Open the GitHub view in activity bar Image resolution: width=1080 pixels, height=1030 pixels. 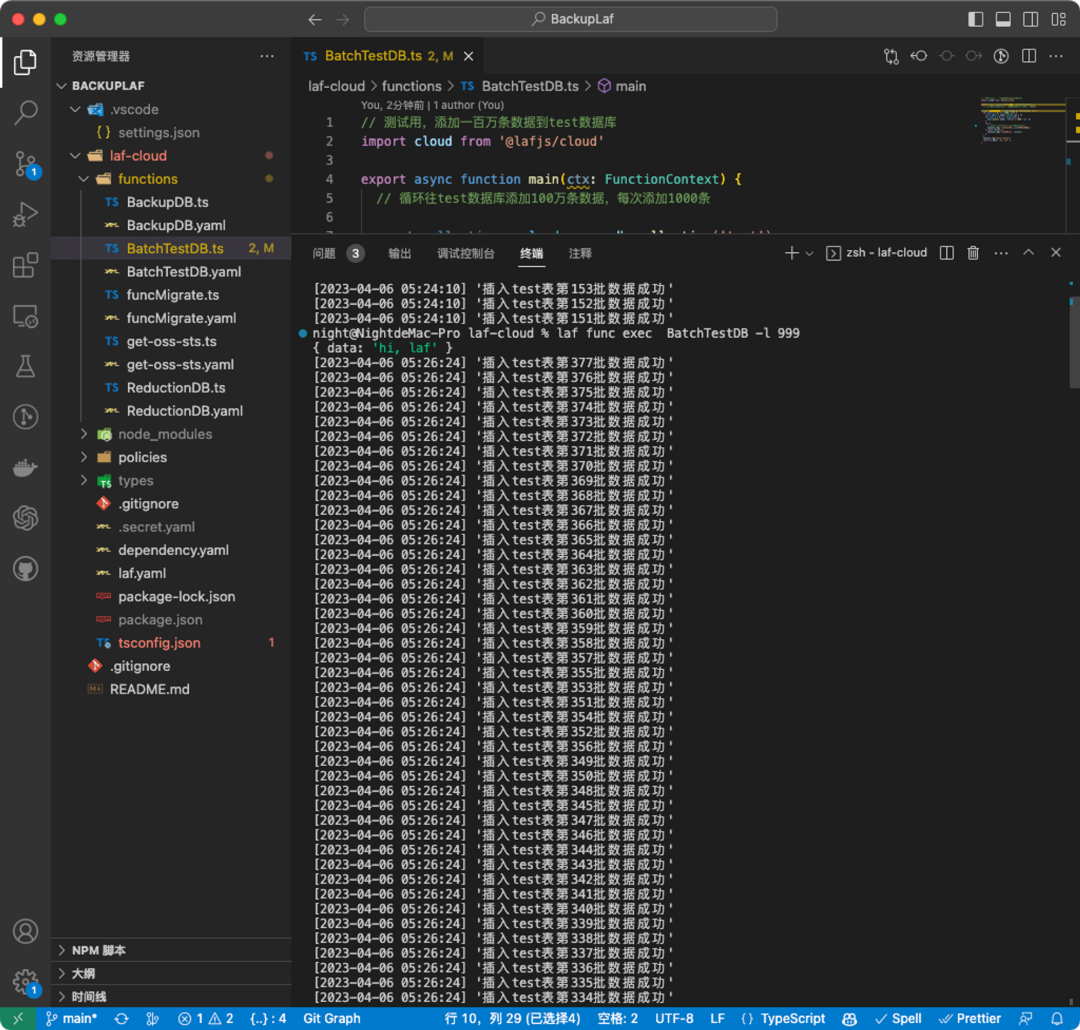click(x=25, y=569)
